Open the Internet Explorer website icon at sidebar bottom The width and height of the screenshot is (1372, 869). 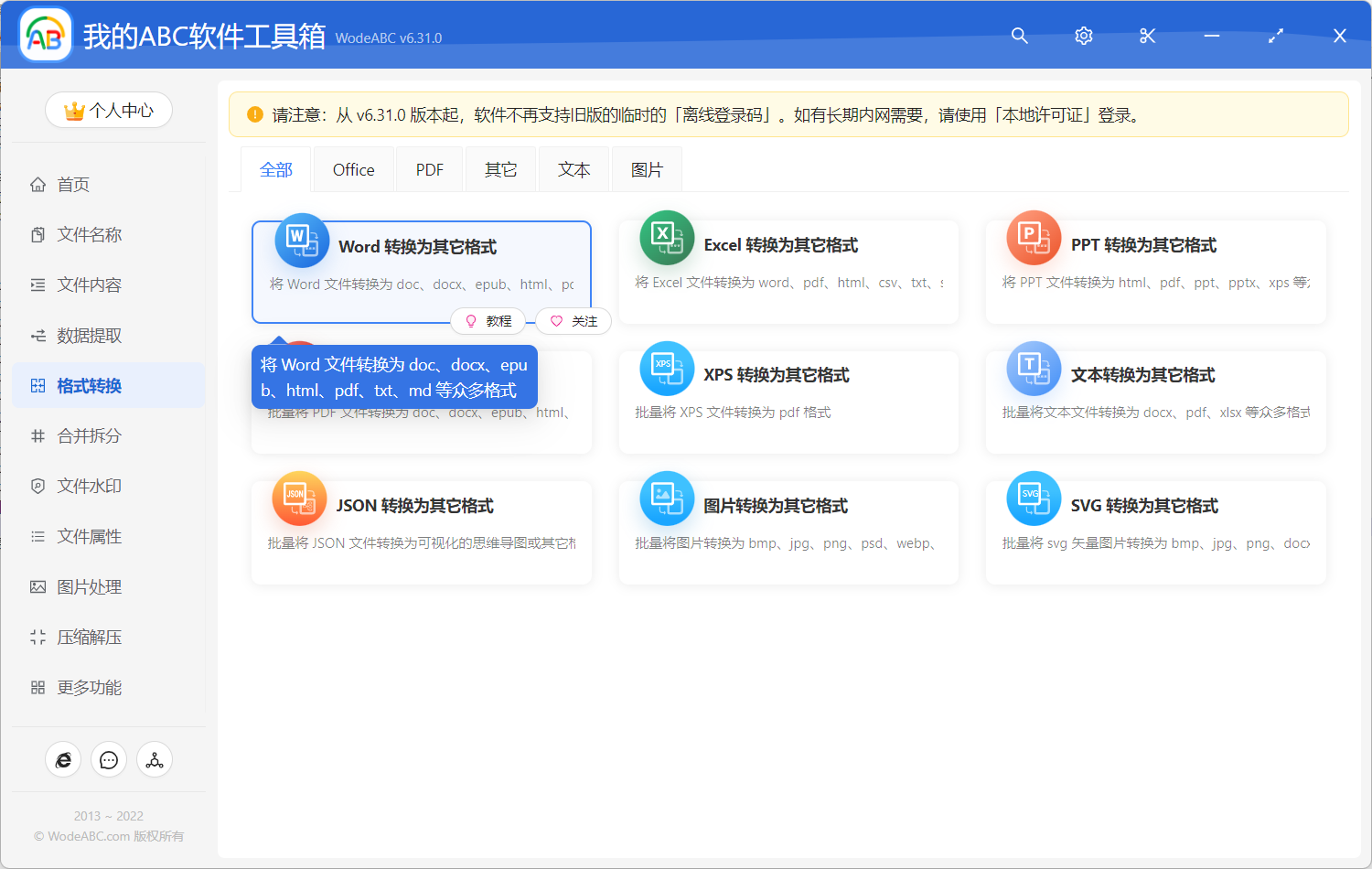(63, 759)
